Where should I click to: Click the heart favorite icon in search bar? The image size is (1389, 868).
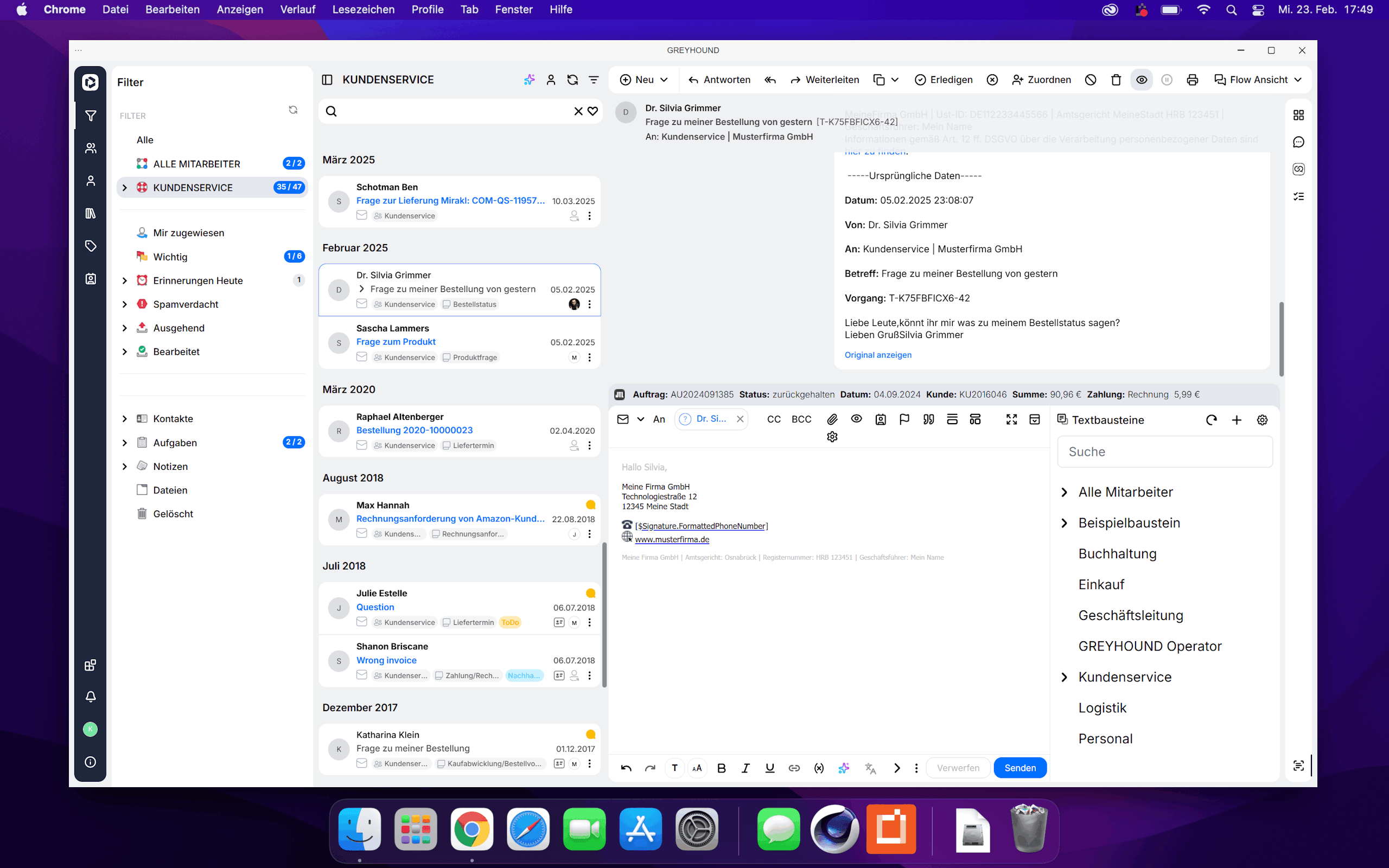pos(593,111)
